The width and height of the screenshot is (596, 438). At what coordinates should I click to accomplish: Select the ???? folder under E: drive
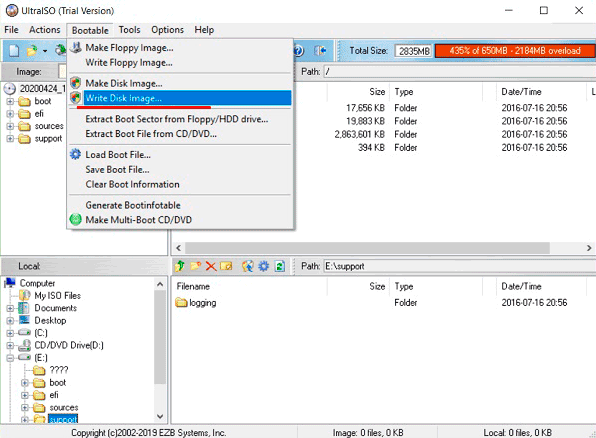[x=59, y=370]
